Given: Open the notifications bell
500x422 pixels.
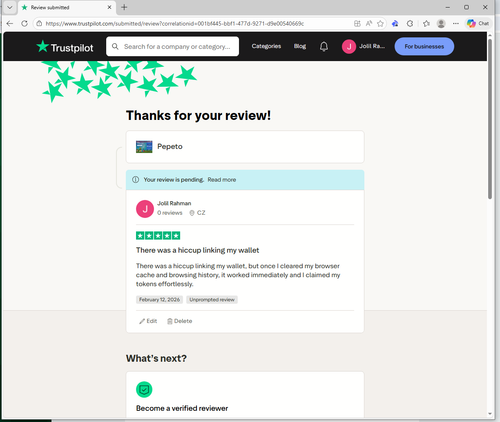Looking at the screenshot, I should (x=324, y=46).
